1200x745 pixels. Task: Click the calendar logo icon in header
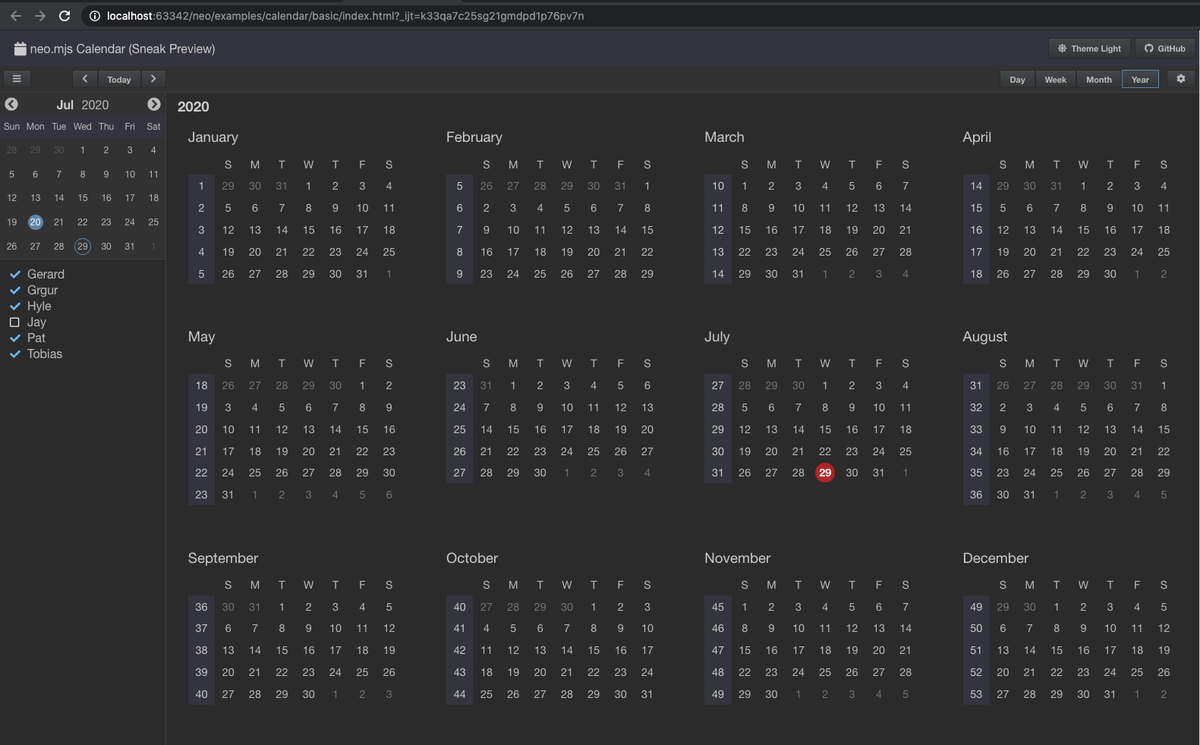tap(20, 48)
